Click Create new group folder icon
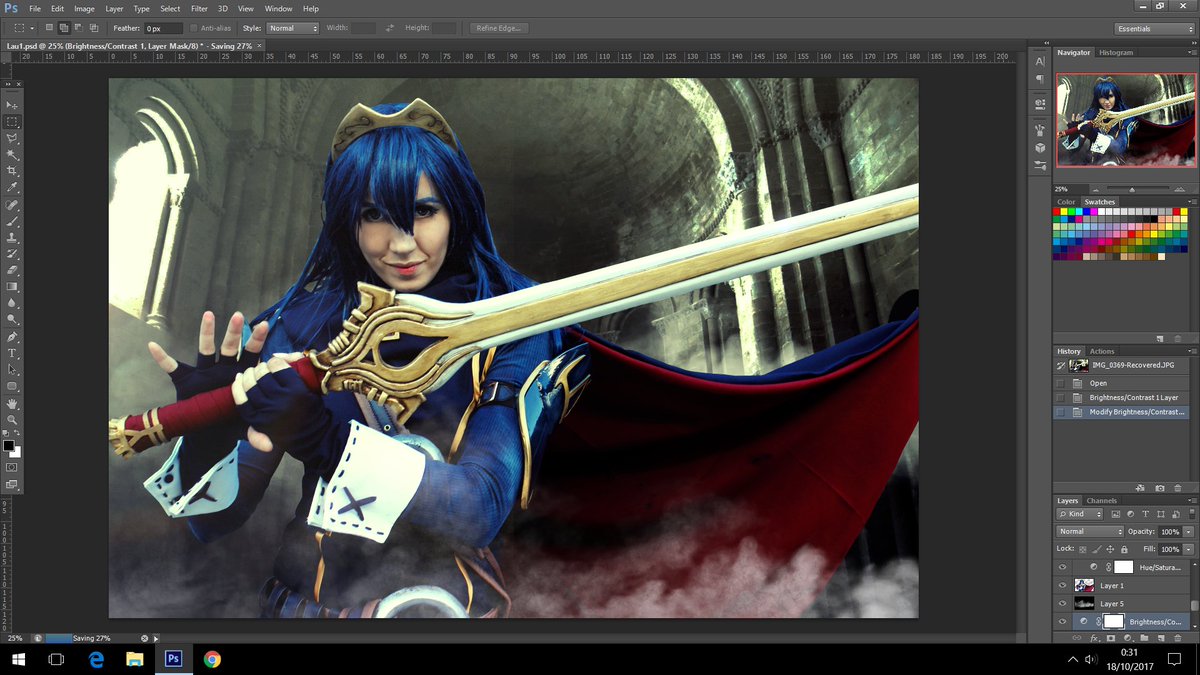This screenshot has height=675, width=1200. click(1143, 637)
